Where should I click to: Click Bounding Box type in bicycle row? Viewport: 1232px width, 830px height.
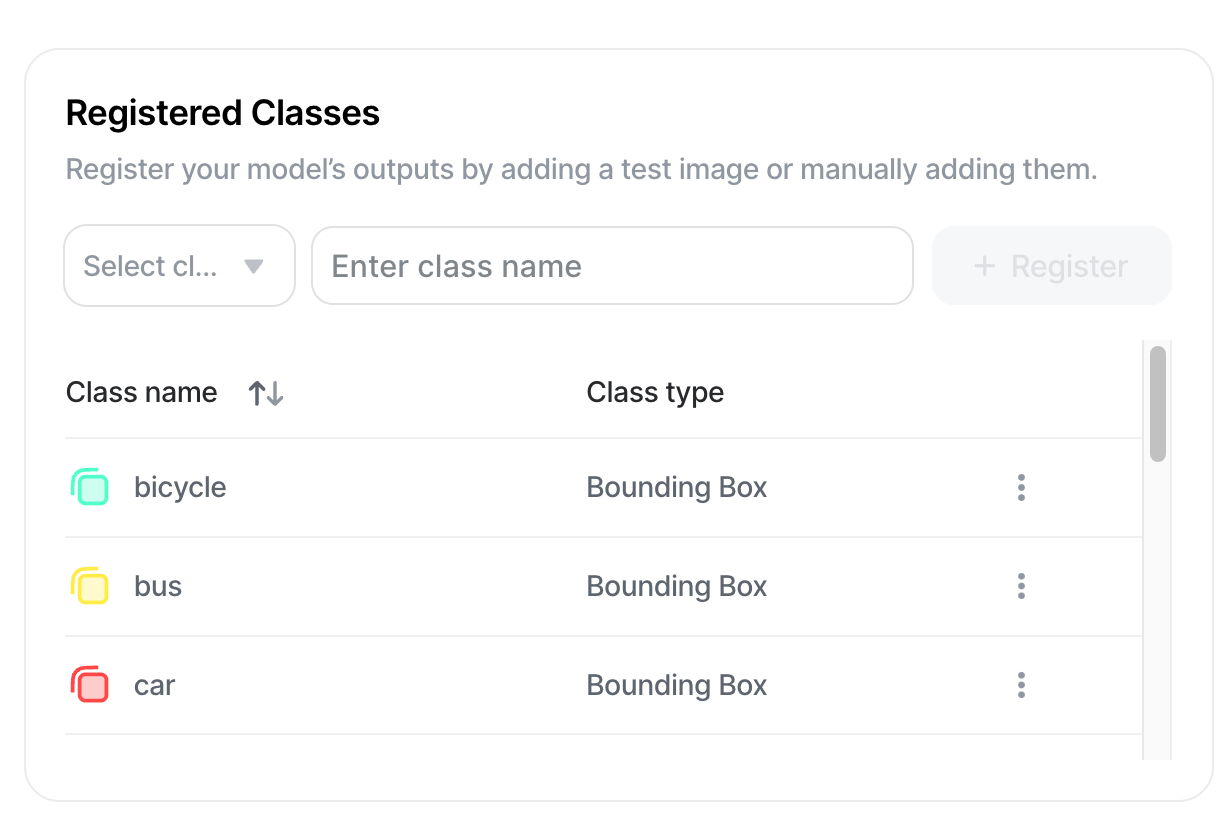tap(677, 488)
